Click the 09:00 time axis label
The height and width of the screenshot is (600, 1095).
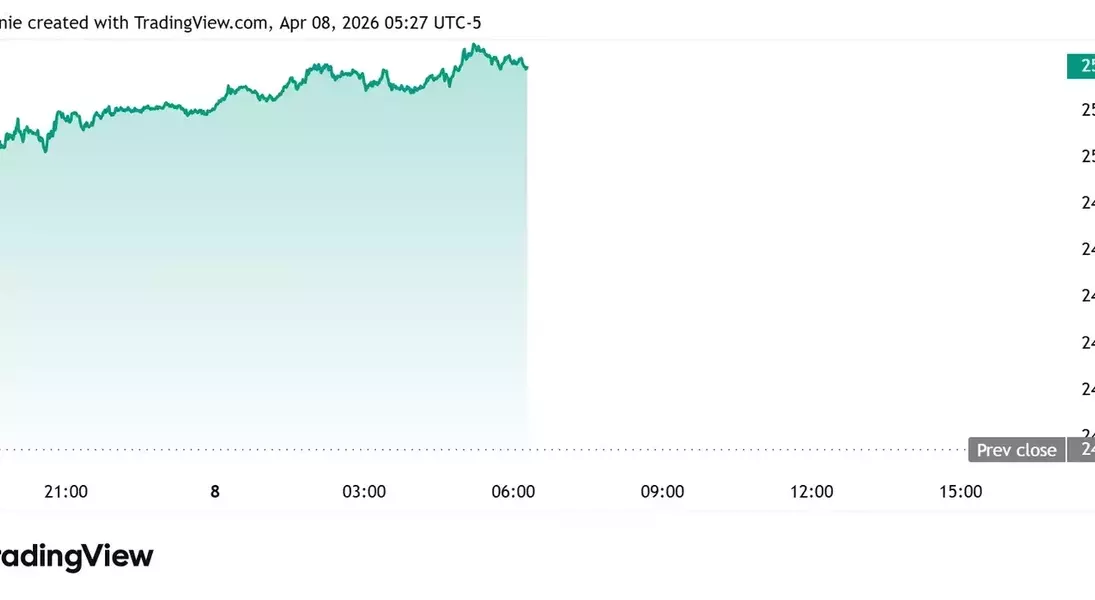[x=662, y=491]
